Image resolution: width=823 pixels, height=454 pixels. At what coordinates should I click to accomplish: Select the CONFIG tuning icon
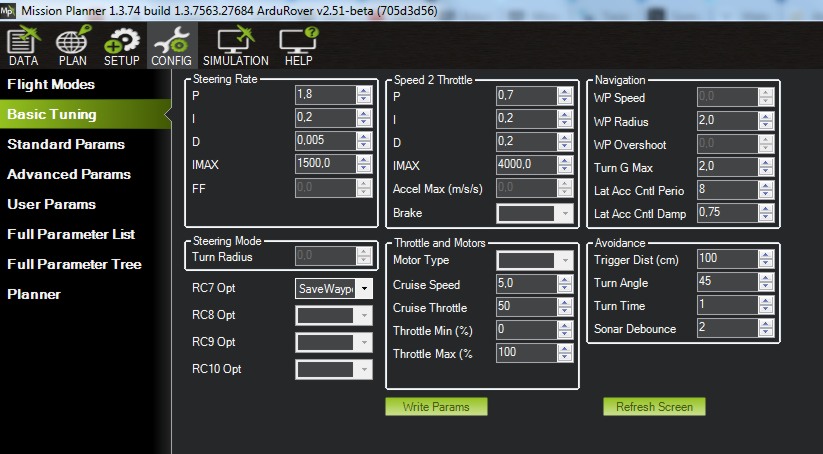tap(172, 47)
